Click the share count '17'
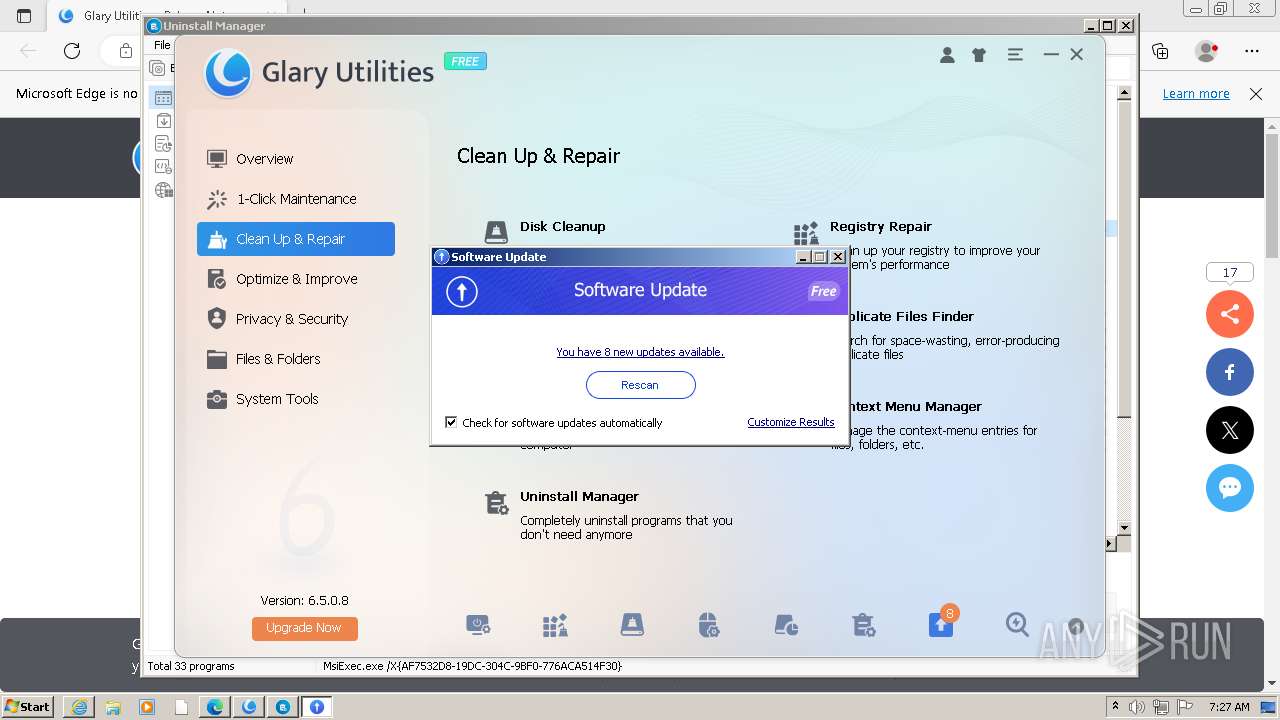 [x=1229, y=272]
